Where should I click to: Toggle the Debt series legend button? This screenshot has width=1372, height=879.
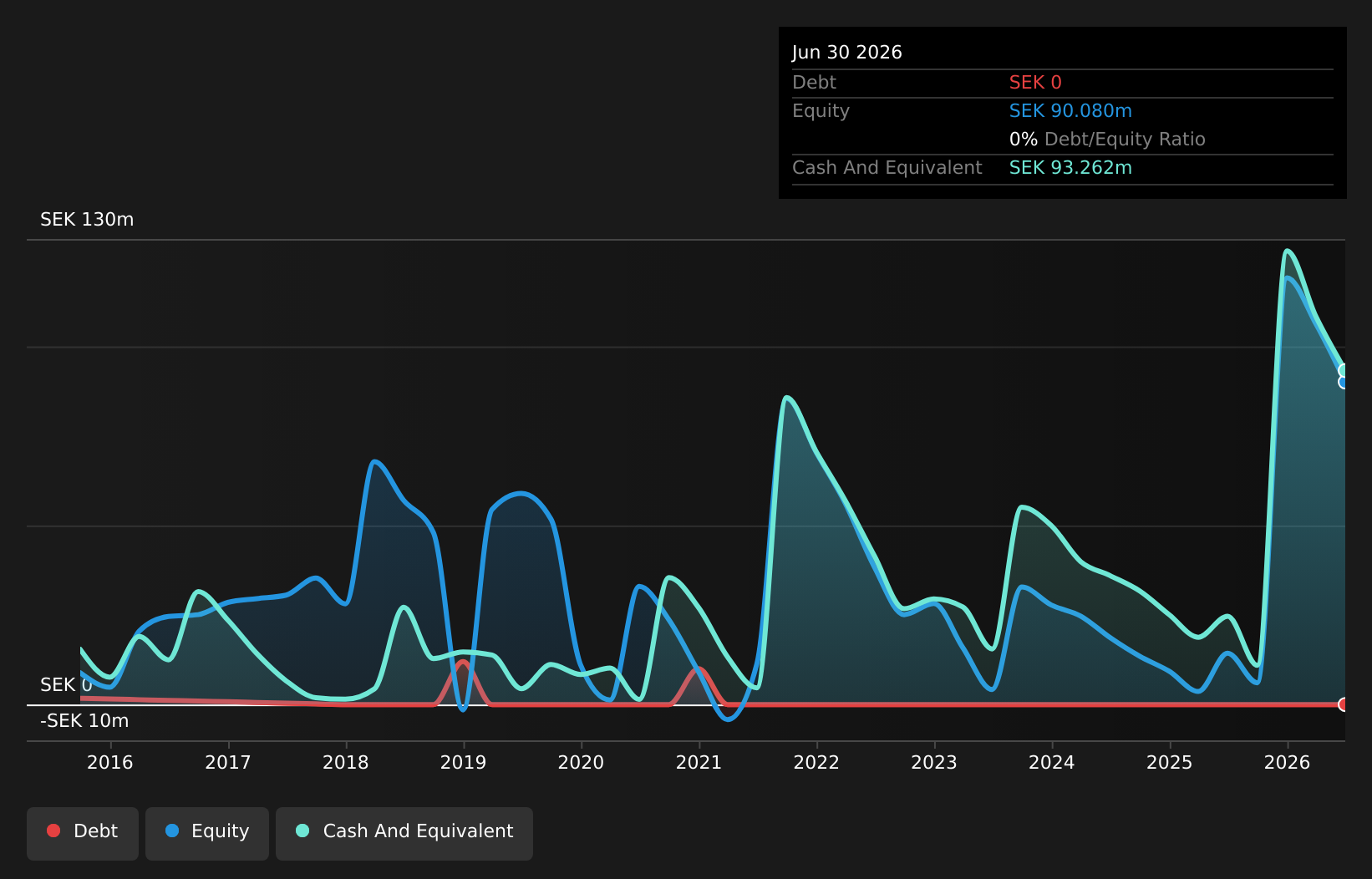pos(83,833)
